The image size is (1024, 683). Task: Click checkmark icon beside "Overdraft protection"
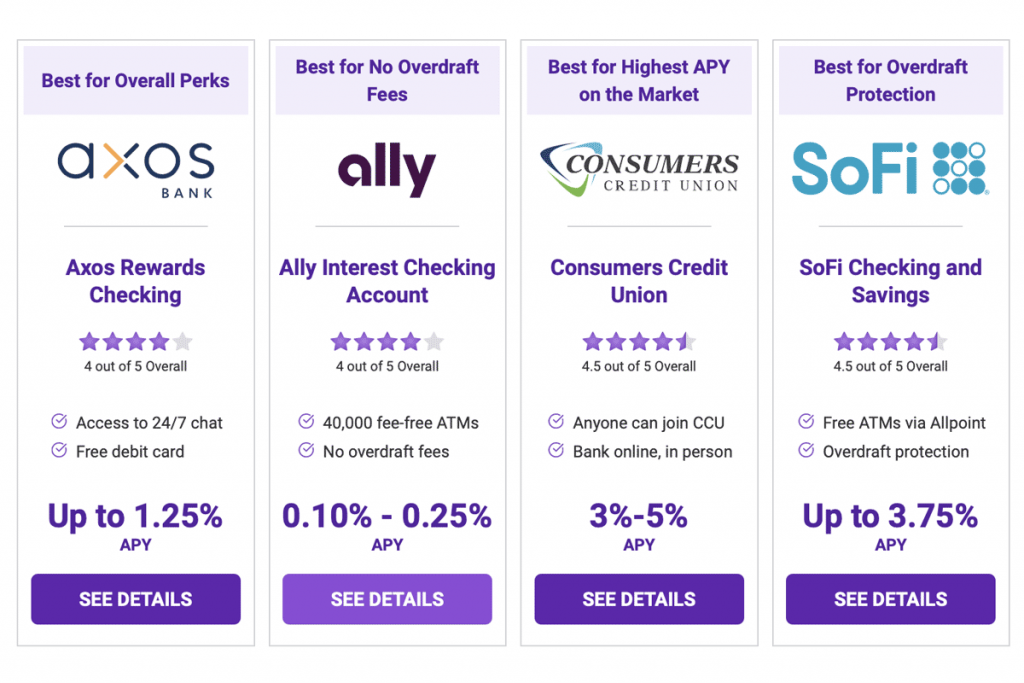coord(806,452)
